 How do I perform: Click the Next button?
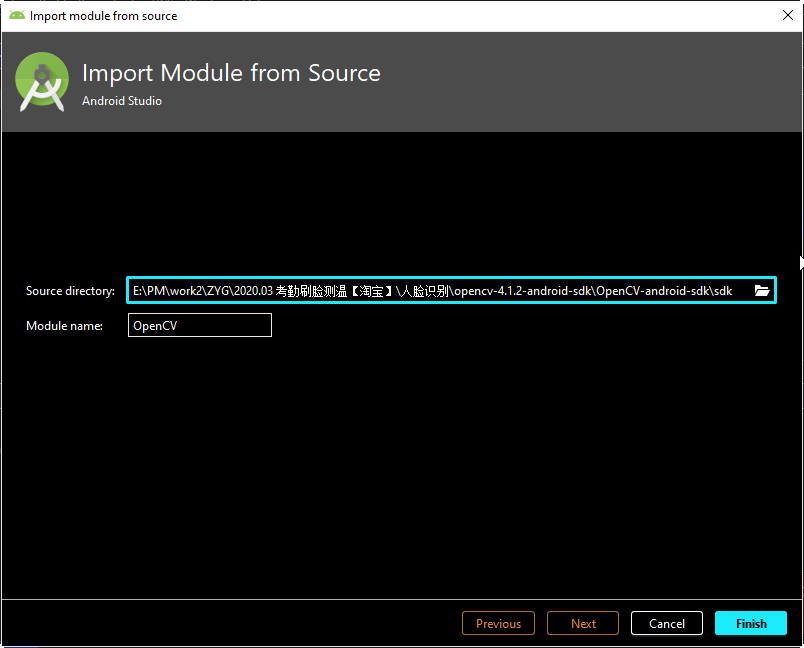tap(582, 622)
